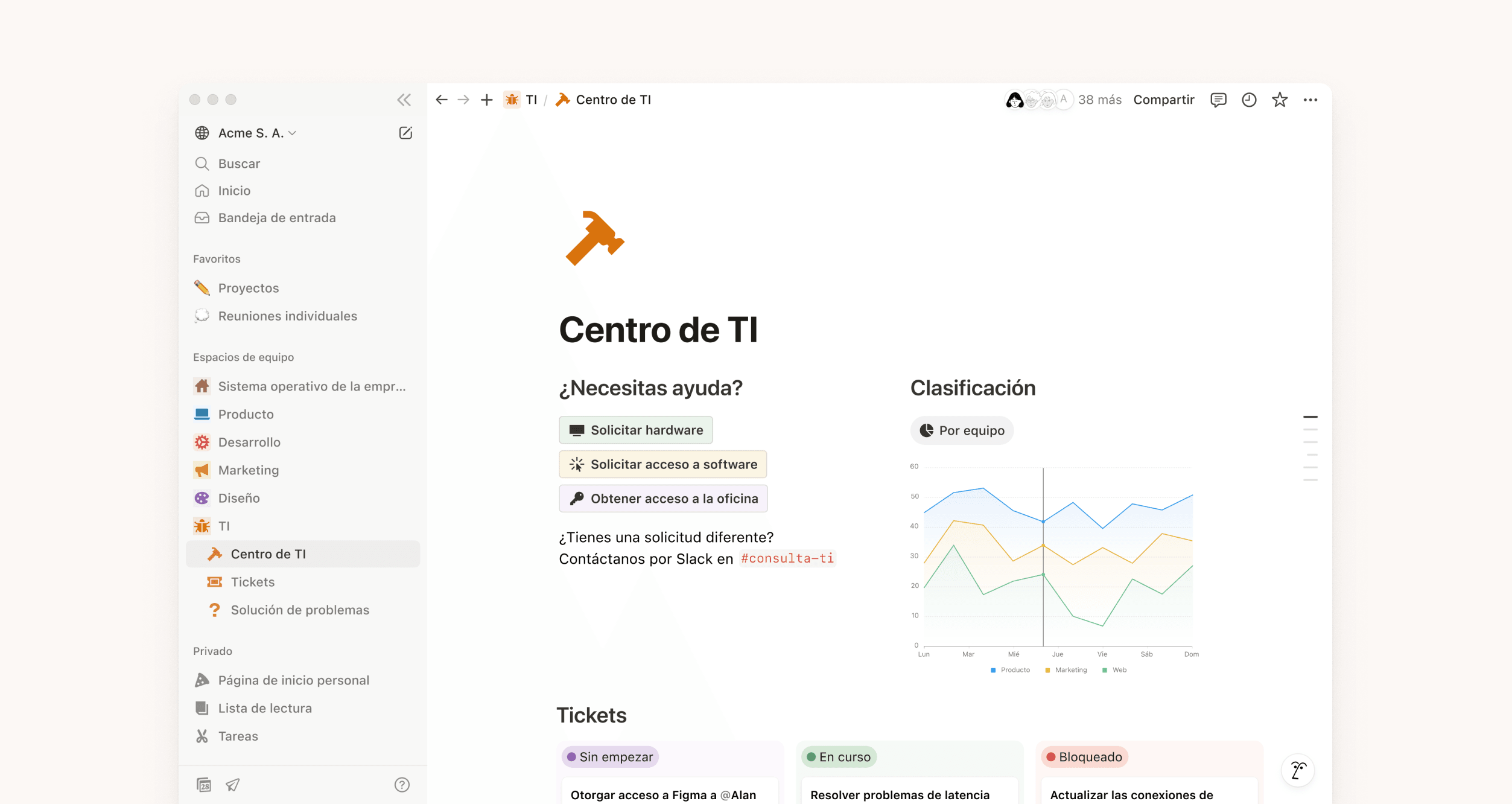Select the Por equipo chart view tab
This screenshot has width=1512, height=804.
click(962, 430)
